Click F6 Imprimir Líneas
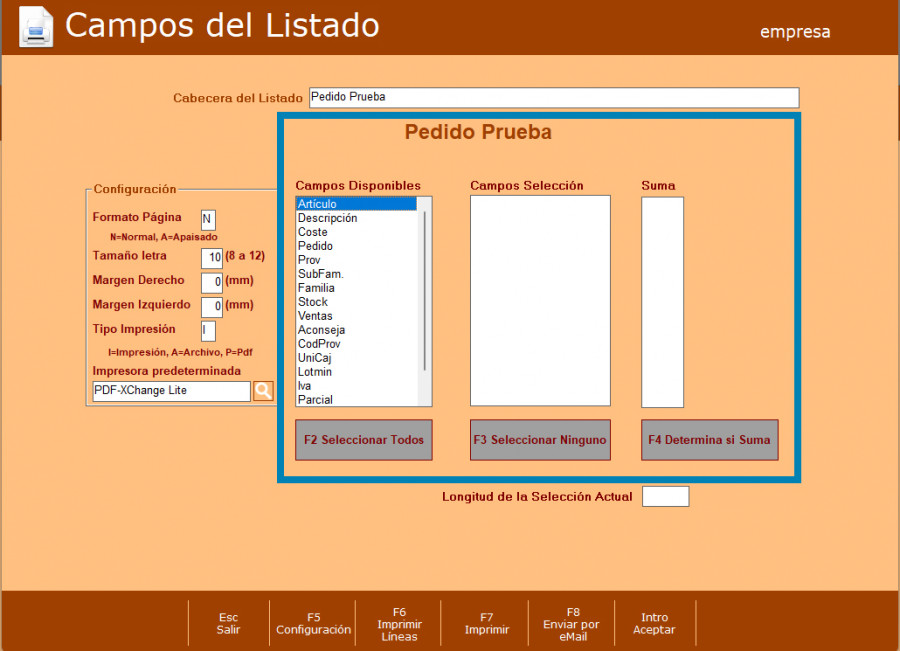Screen dimensions: 900x651 tap(399, 624)
